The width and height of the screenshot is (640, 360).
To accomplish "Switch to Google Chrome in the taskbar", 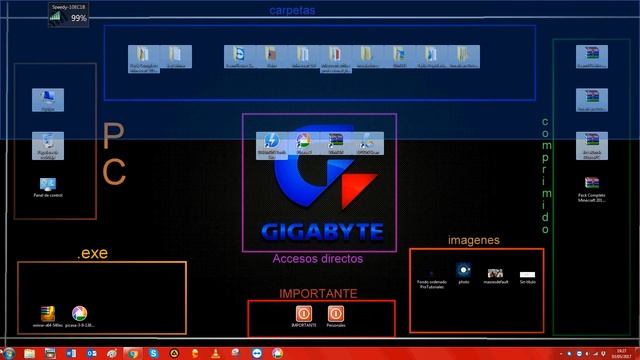I will tap(133, 353).
